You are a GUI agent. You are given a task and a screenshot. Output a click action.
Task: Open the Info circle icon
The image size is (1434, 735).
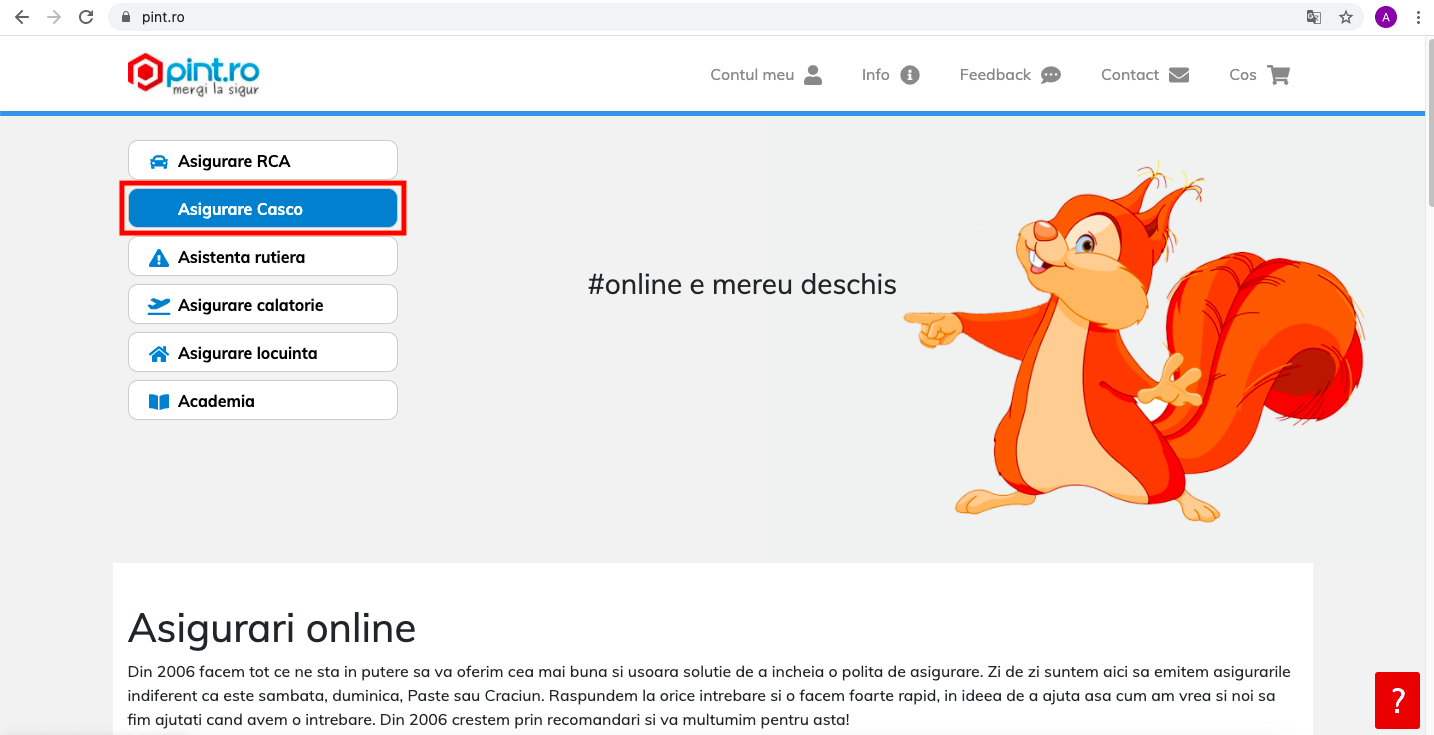click(x=910, y=75)
